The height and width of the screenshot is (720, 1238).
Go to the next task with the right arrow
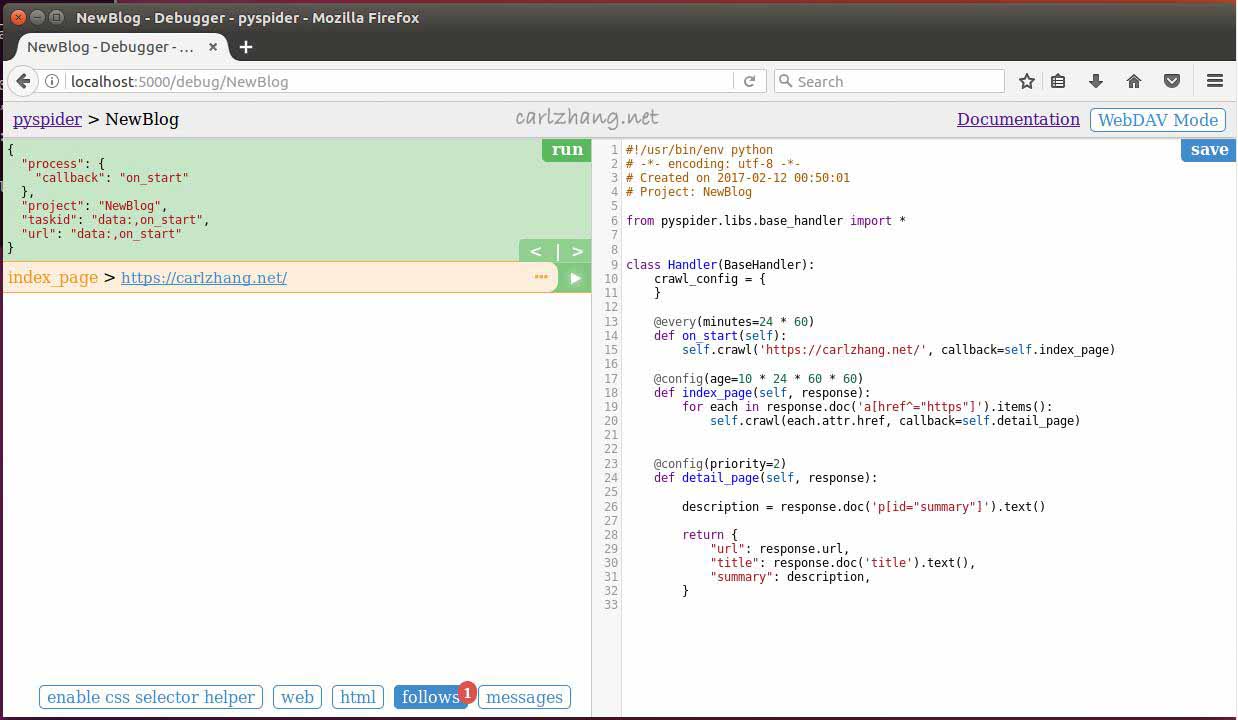point(577,251)
